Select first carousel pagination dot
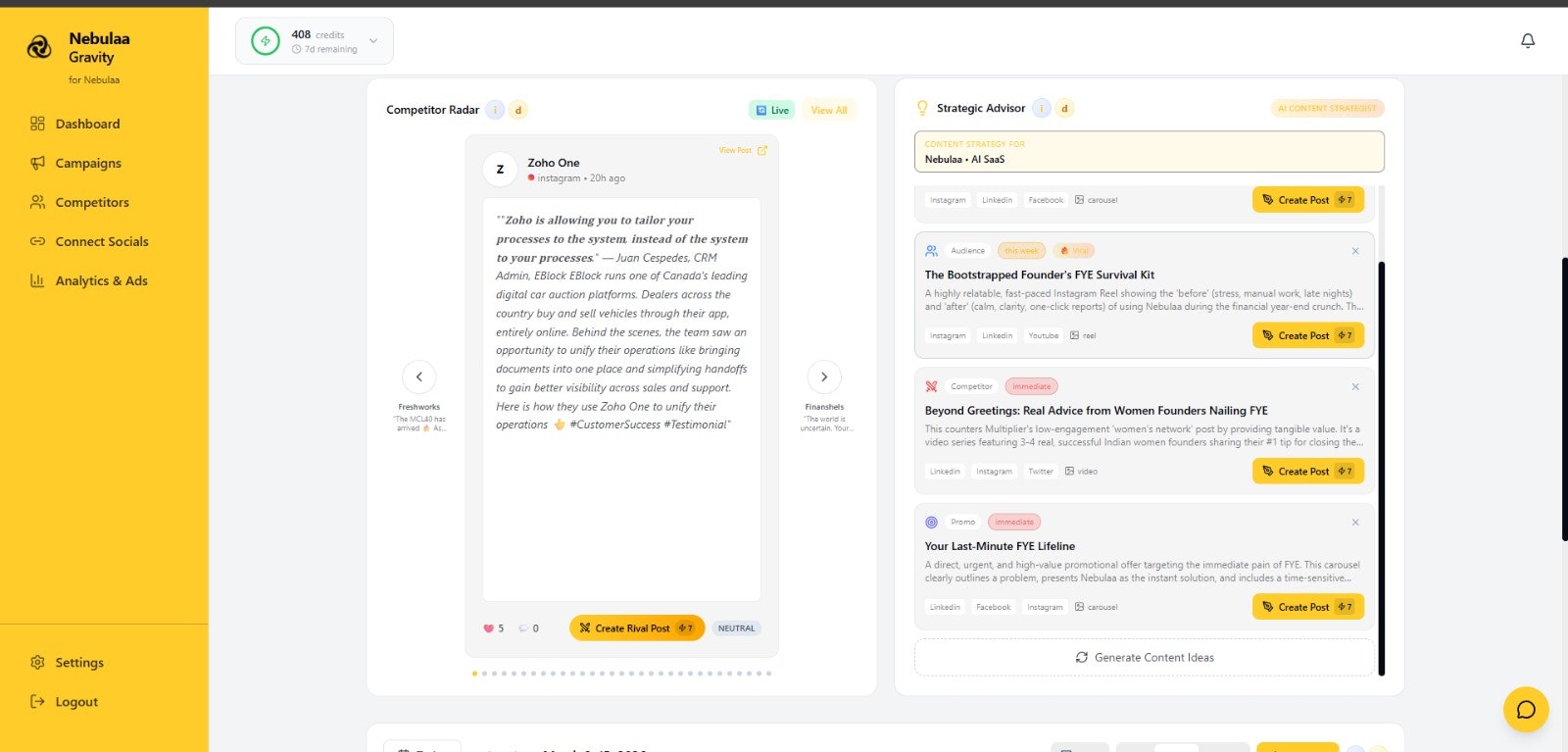1568x752 pixels. 474,674
